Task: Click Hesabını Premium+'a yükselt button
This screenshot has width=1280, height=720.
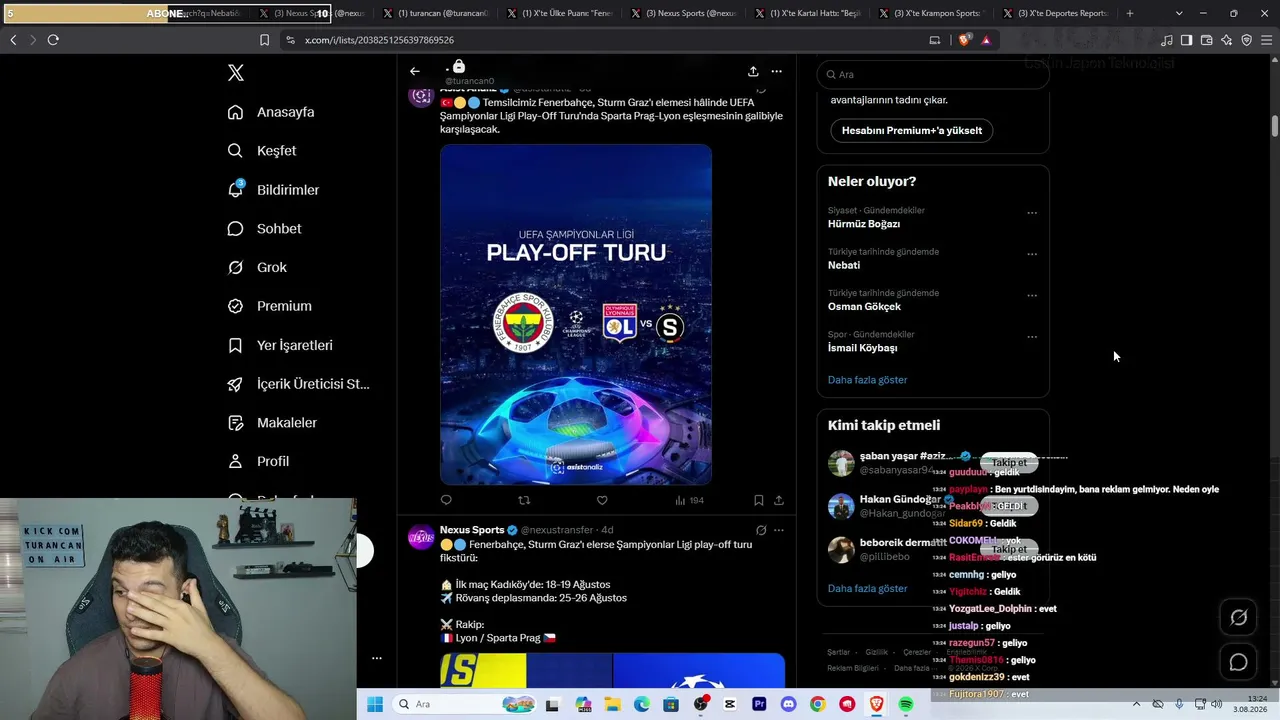Action: [x=912, y=131]
